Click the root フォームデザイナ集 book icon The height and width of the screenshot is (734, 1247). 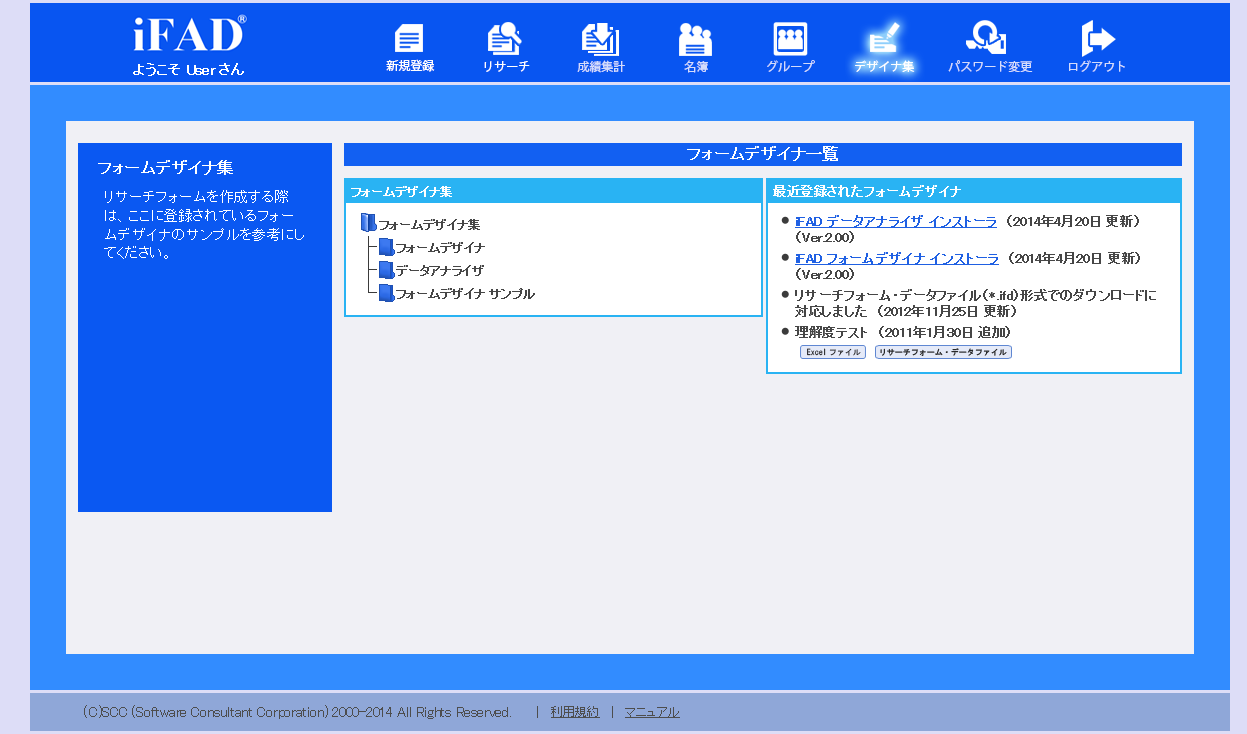[x=368, y=223]
